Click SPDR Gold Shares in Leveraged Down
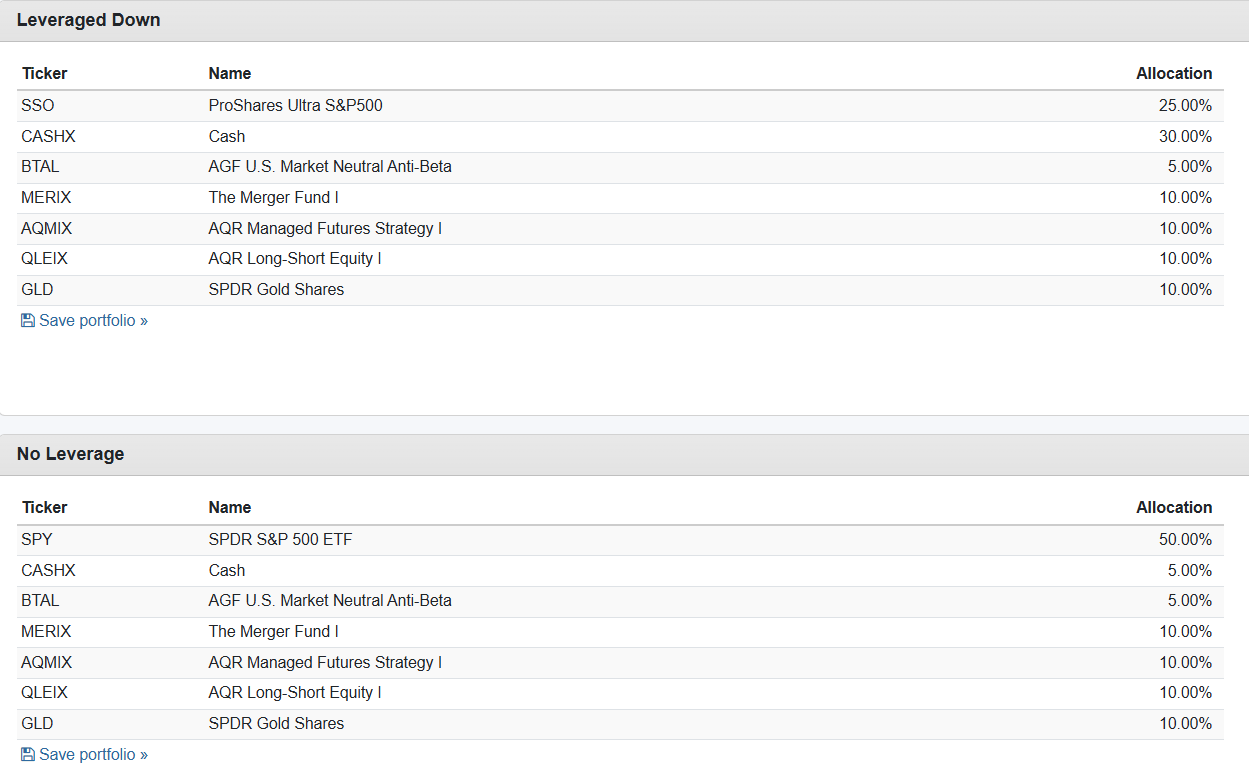Screen dimensions: 1249x769 [x=276, y=289]
